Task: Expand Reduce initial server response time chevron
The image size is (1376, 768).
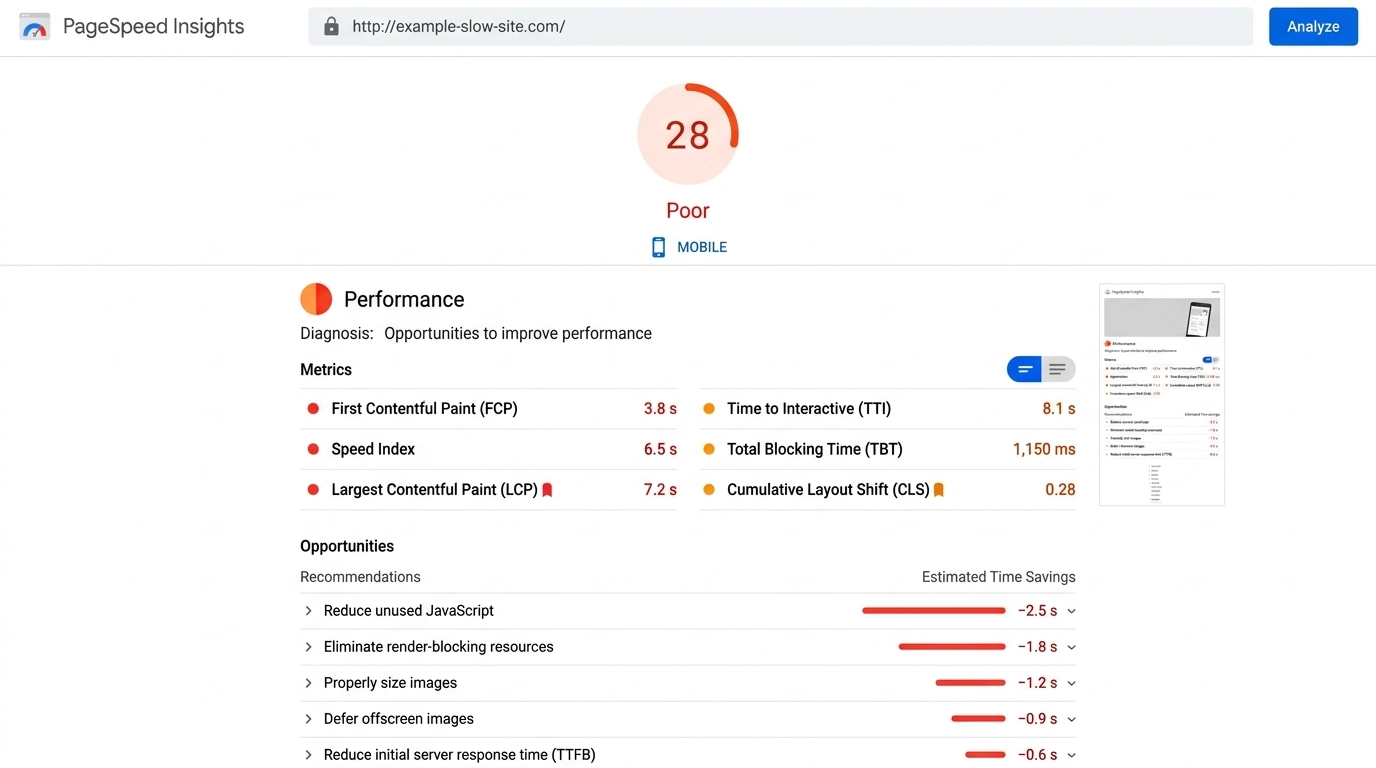Action: click(308, 755)
